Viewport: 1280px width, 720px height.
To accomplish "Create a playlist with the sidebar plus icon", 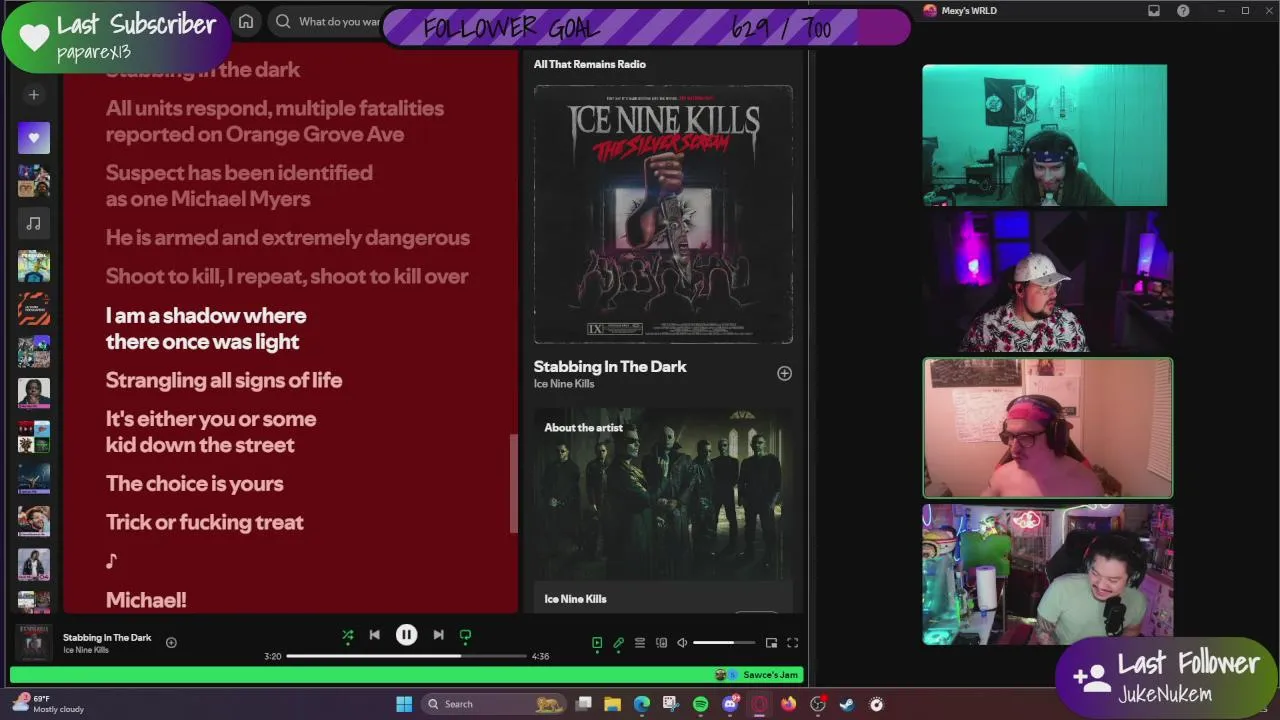I will [34, 95].
